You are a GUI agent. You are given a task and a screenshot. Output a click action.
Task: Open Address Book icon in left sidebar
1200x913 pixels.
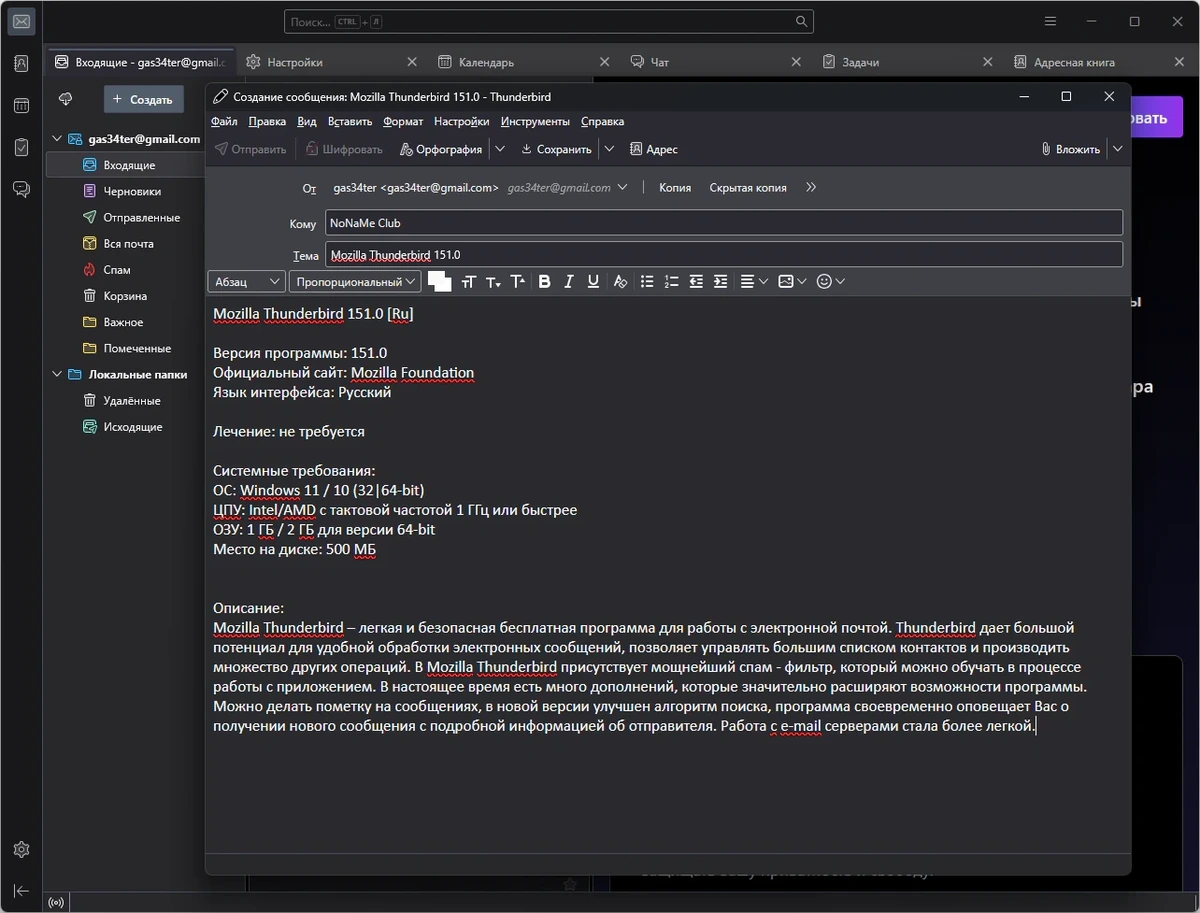pyautogui.click(x=22, y=63)
